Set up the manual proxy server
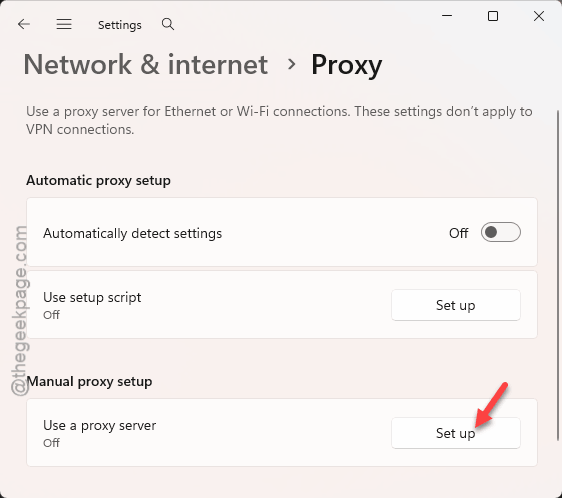 456,433
